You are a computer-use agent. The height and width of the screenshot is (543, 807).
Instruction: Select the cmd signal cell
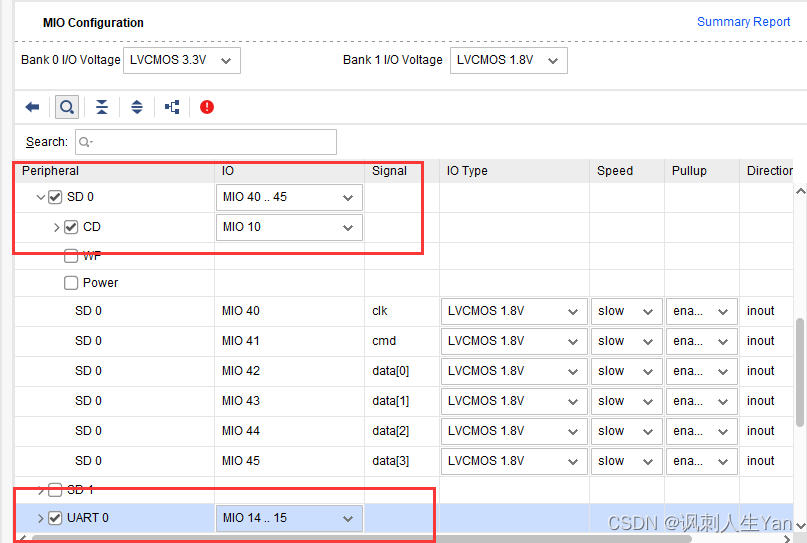tap(384, 341)
